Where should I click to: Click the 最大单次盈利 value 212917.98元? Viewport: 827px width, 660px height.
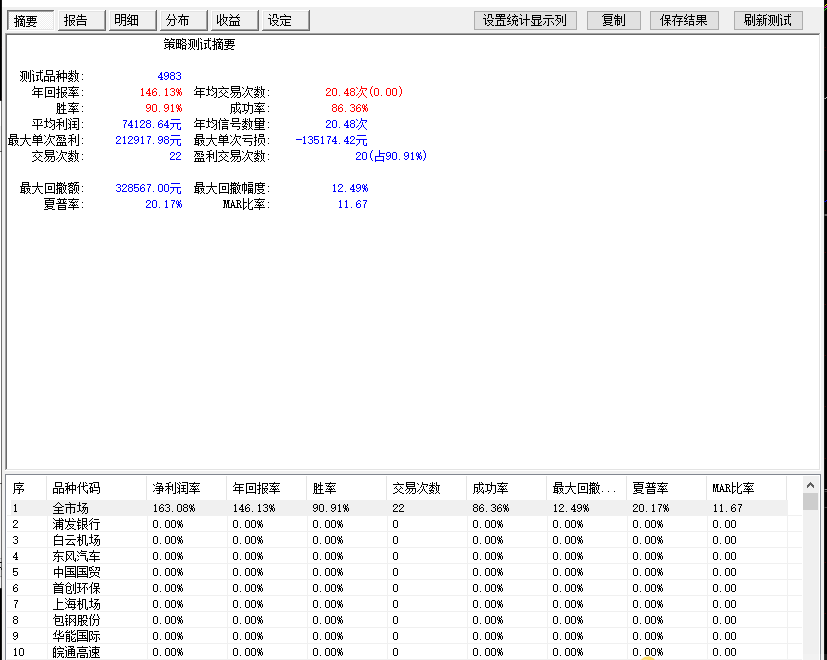pos(148,140)
